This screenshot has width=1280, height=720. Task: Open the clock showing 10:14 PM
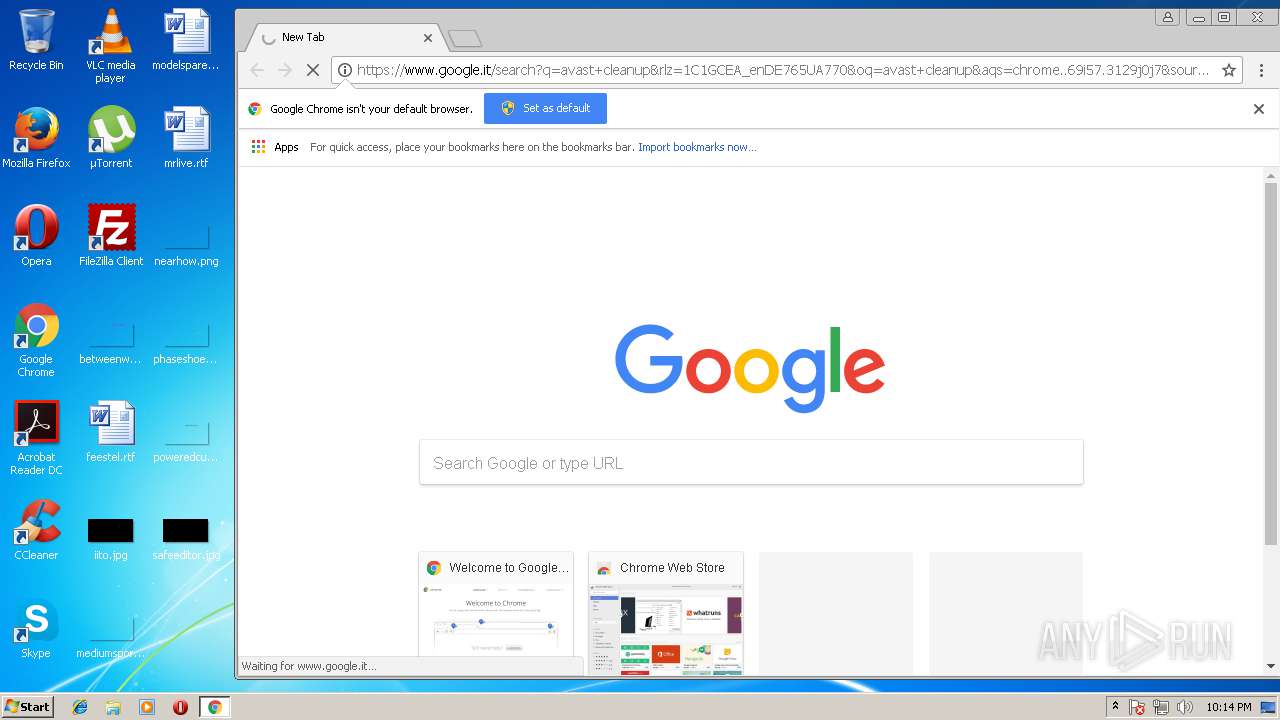tap(1228, 707)
